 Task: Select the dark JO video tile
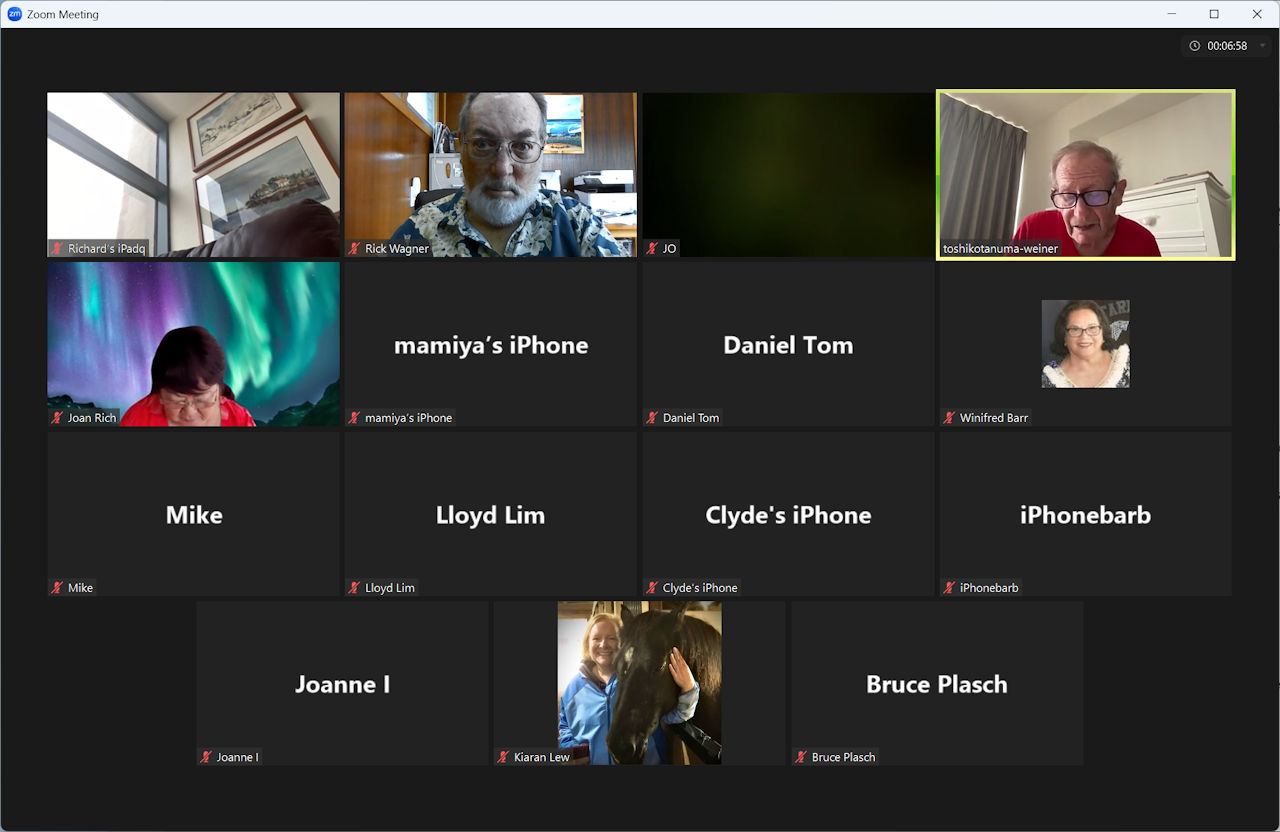pos(788,175)
